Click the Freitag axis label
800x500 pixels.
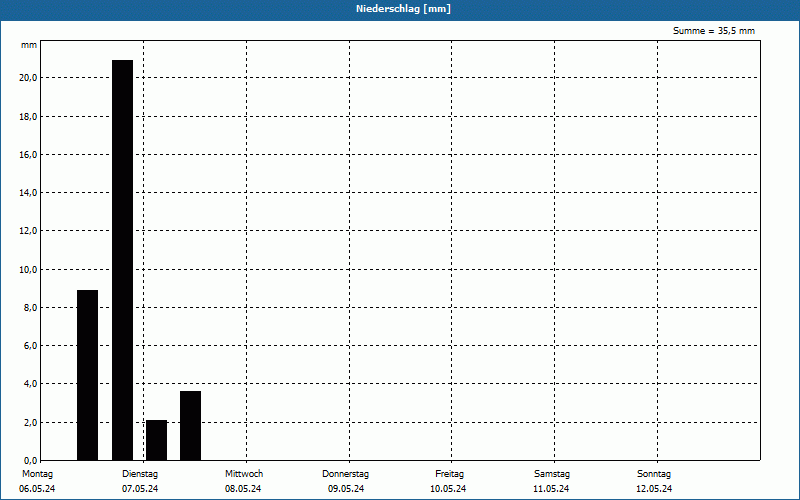pos(449,474)
